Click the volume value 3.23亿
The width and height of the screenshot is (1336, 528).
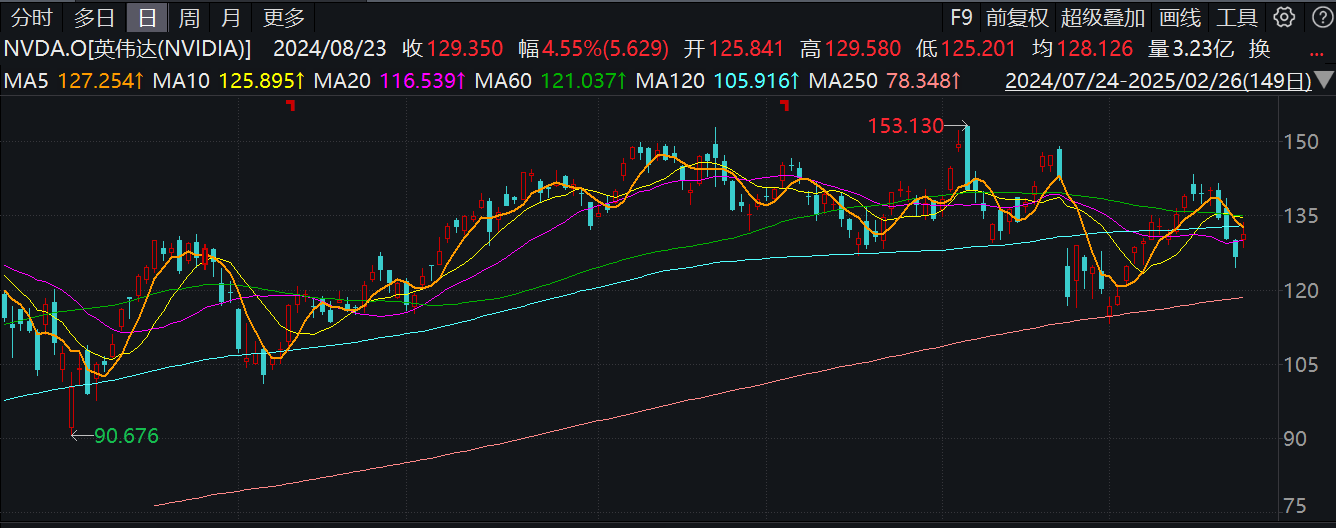point(1204,48)
